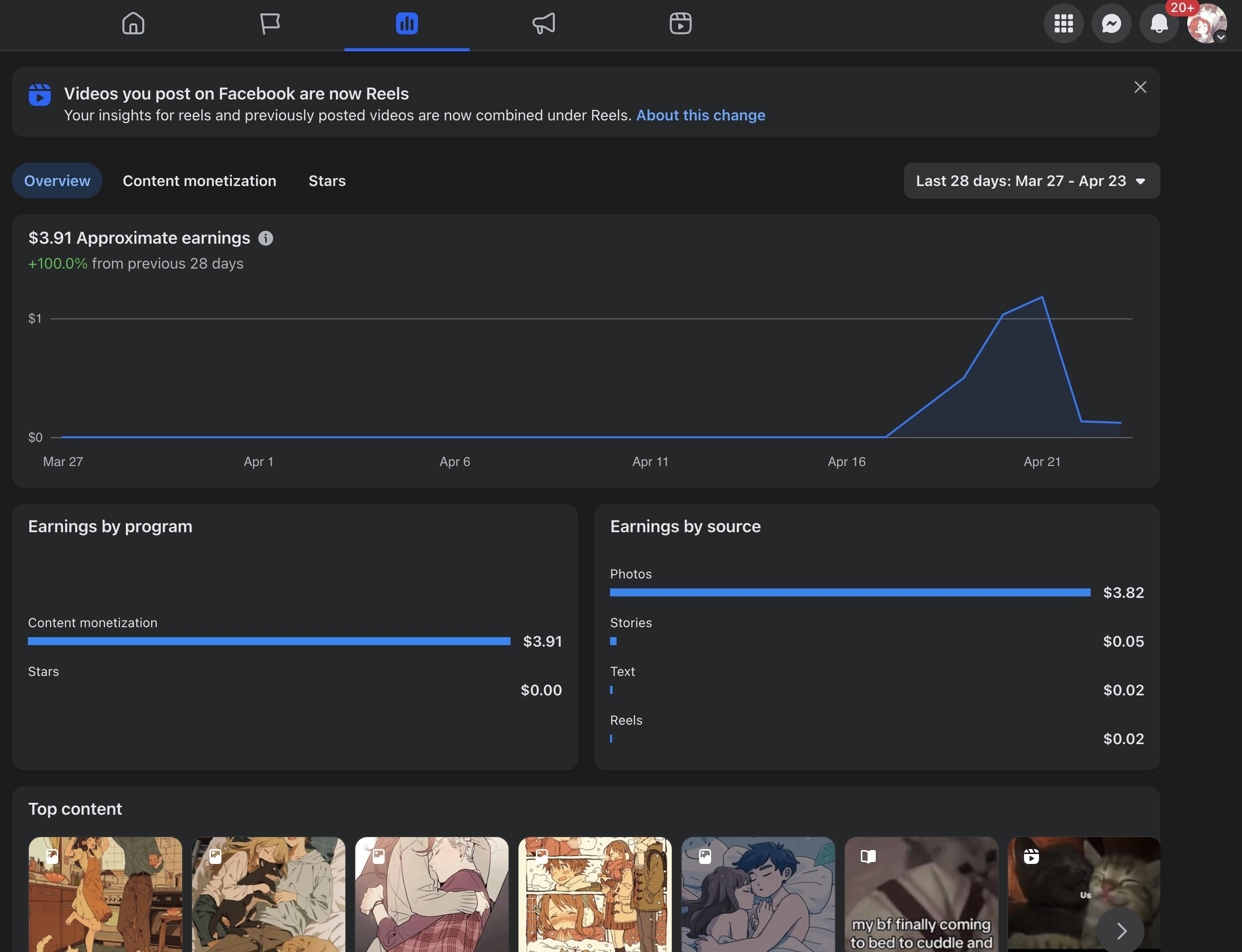Open the notifications bell icon
The width and height of the screenshot is (1242, 952).
coord(1159,24)
